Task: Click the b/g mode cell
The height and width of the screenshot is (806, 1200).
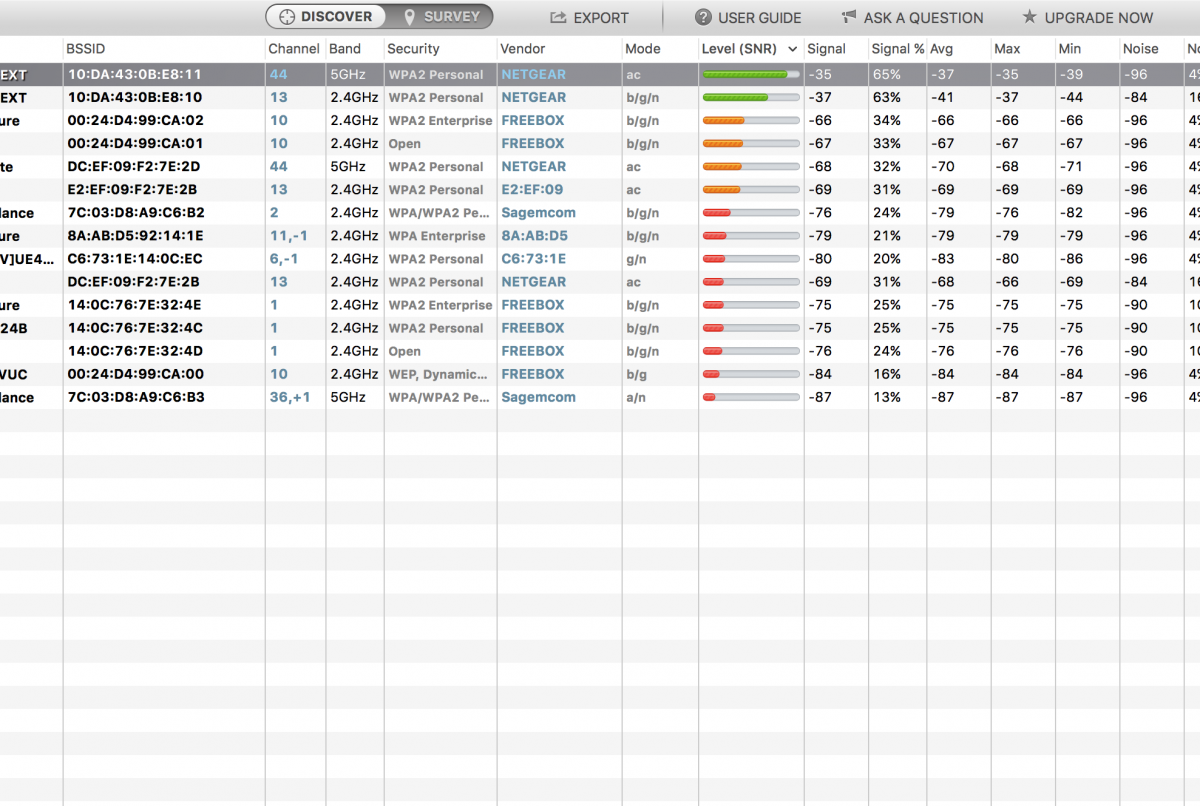Action: (x=636, y=374)
